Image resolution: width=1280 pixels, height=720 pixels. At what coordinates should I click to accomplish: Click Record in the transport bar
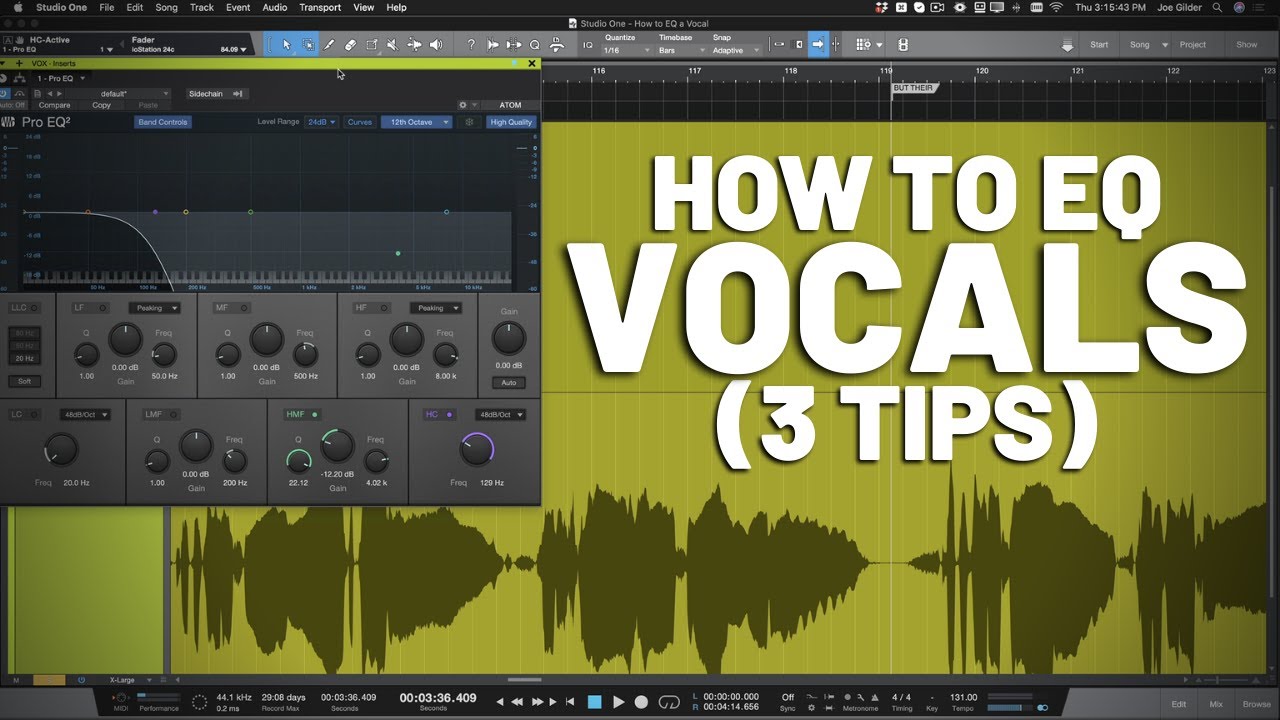point(642,702)
